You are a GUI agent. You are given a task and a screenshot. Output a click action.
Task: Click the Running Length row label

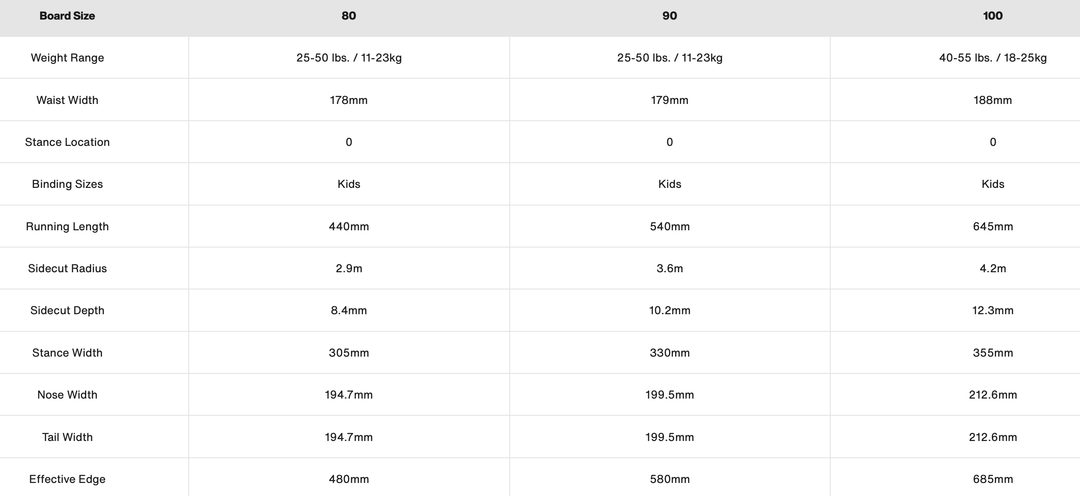coord(67,227)
